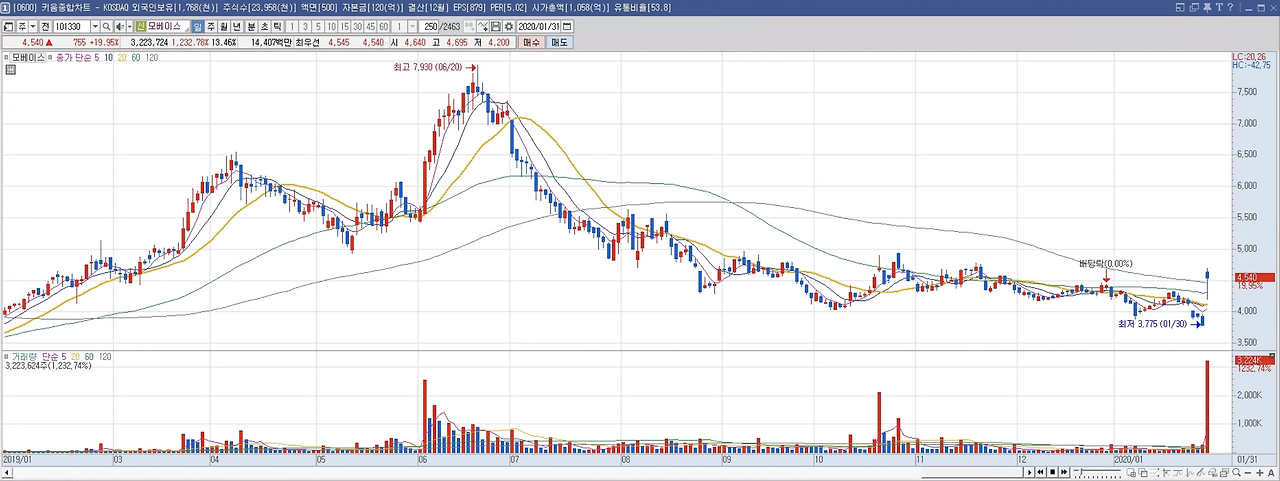Click the bar count field showing 250
The width and height of the screenshot is (1280, 481).
click(x=430, y=26)
